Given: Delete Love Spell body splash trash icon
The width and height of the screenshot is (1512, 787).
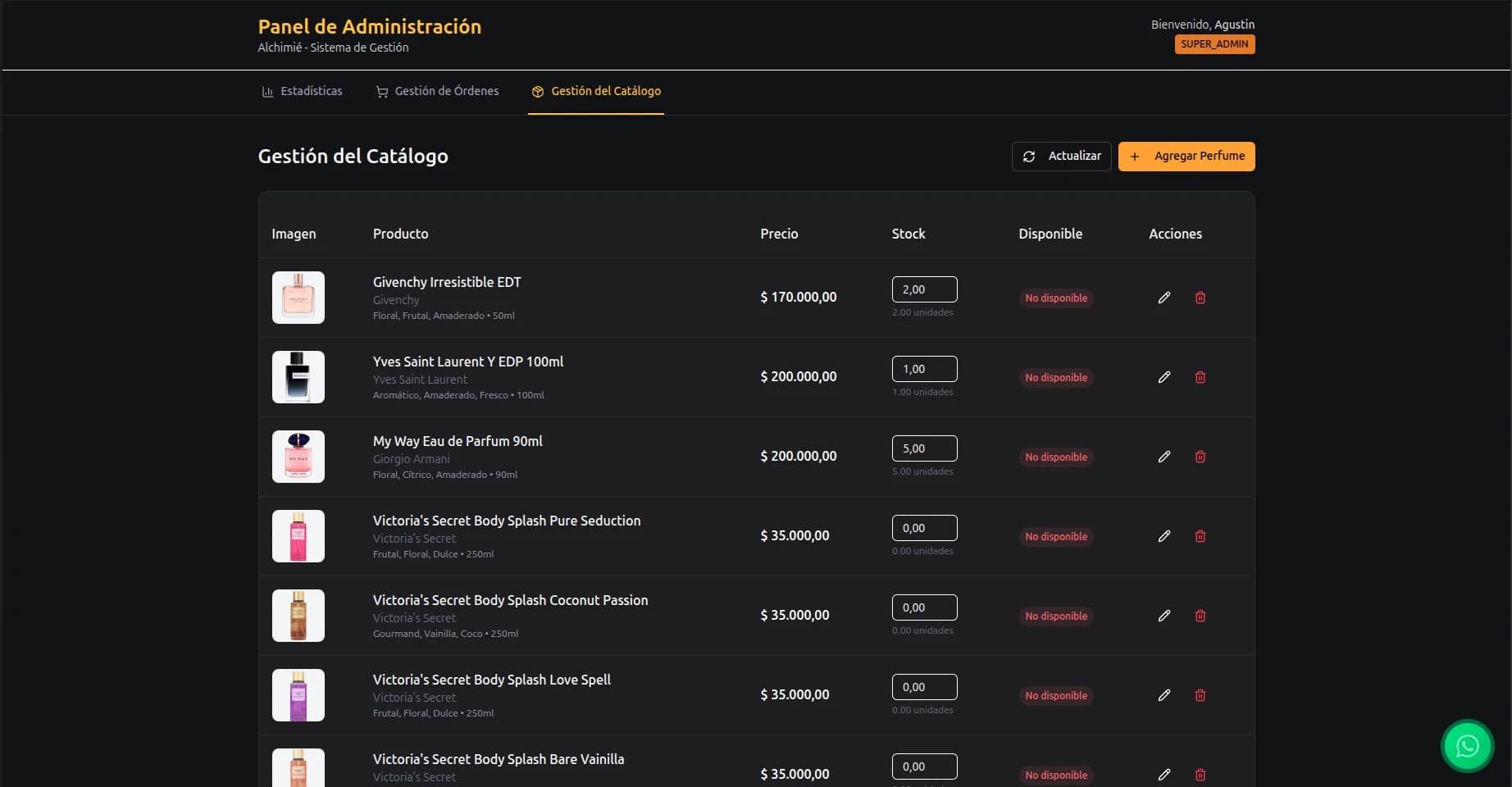Looking at the screenshot, I should (x=1200, y=695).
